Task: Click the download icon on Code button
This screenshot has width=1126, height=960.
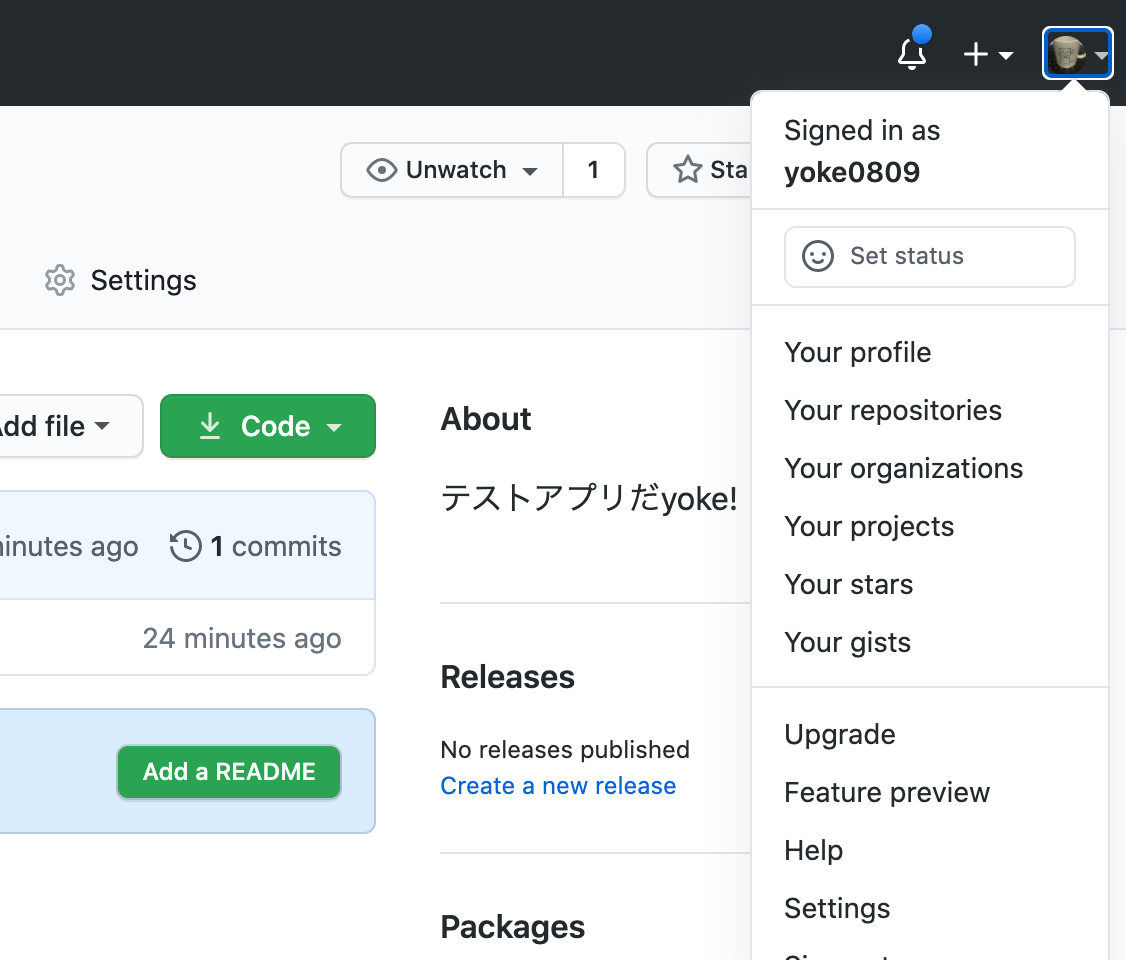Action: [x=210, y=426]
